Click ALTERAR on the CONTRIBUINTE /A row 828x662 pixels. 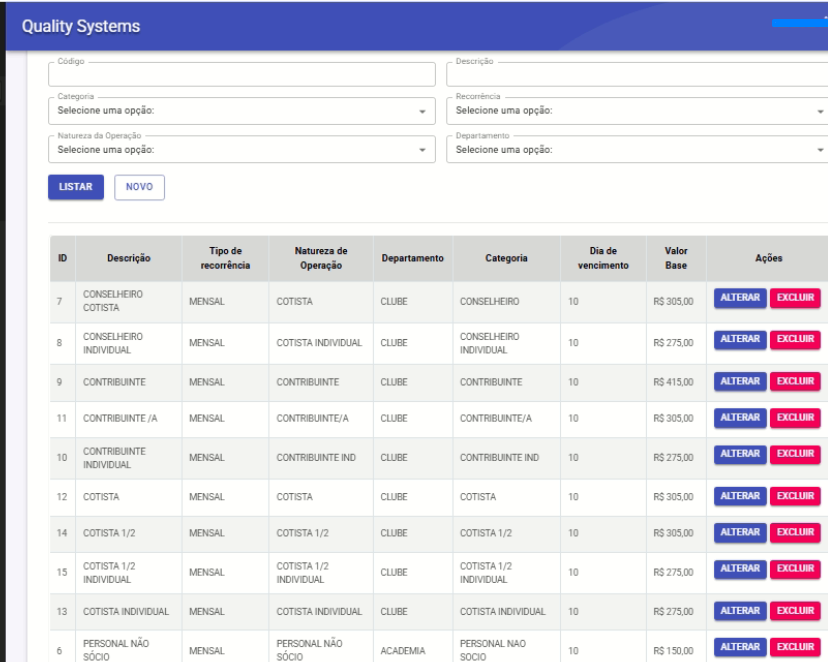click(739, 418)
